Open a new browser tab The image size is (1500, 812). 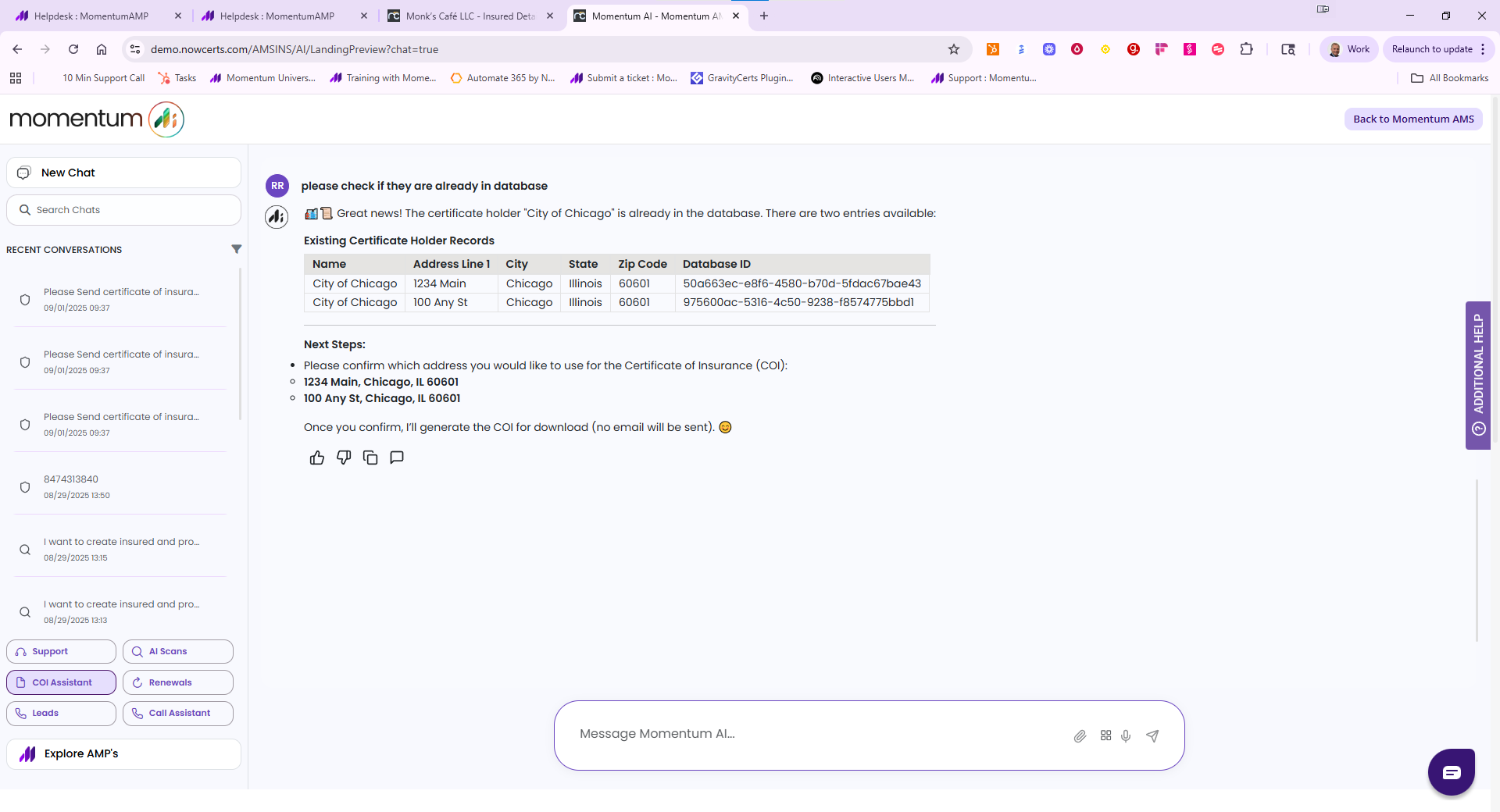click(x=764, y=16)
